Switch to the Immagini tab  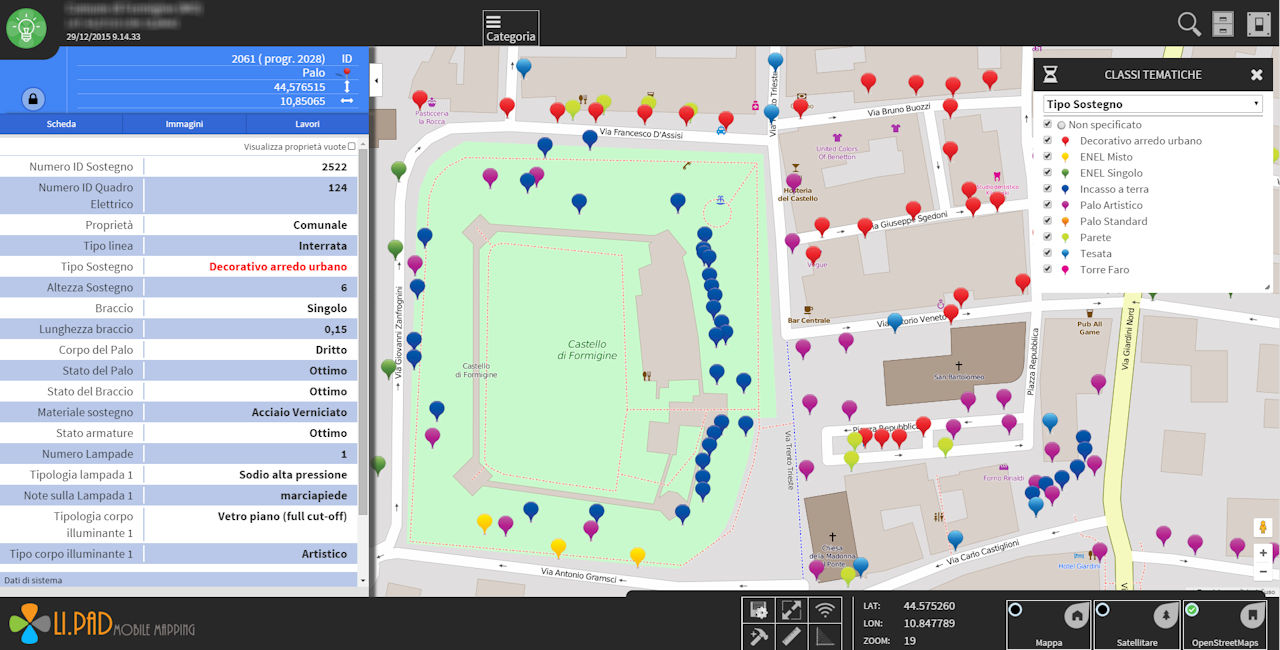coord(184,124)
